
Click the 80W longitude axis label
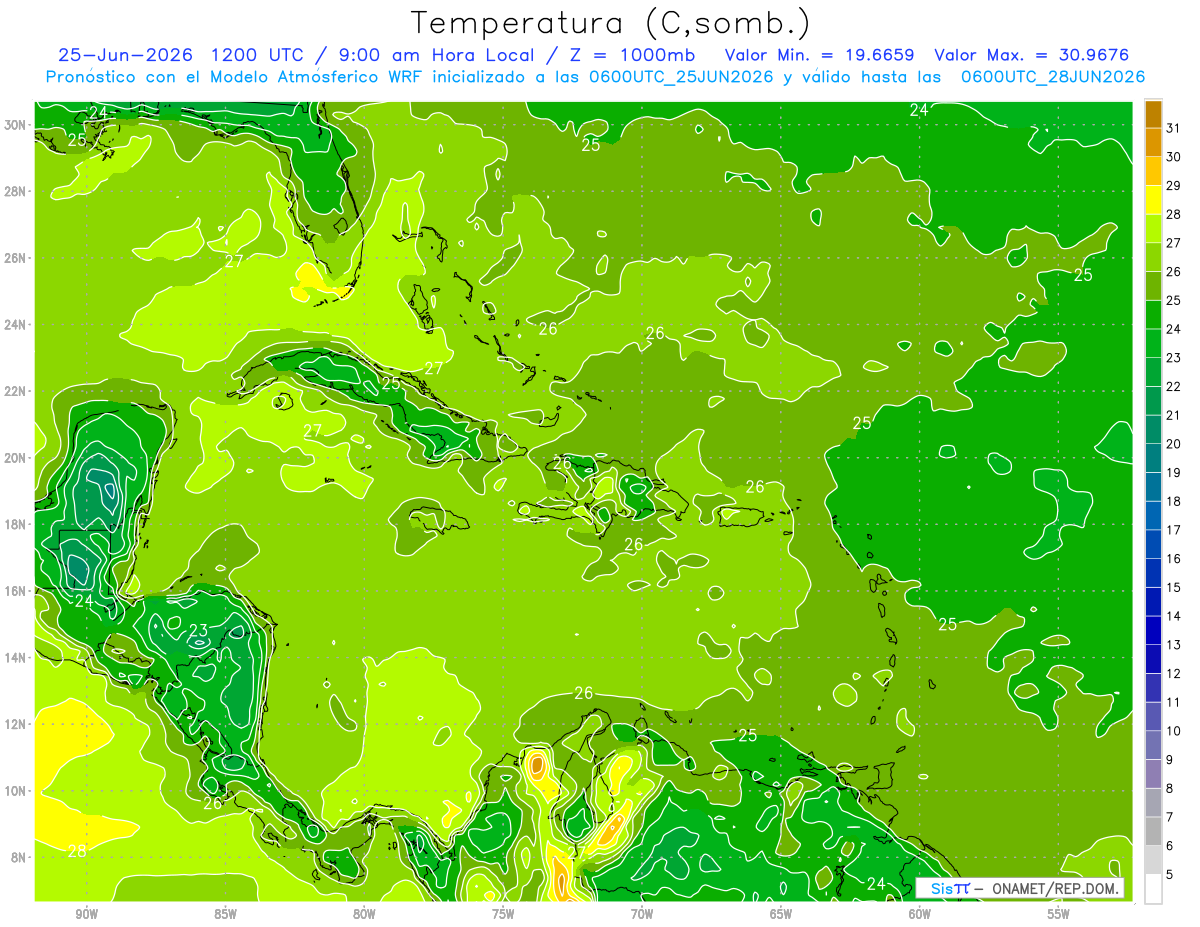[x=364, y=914]
